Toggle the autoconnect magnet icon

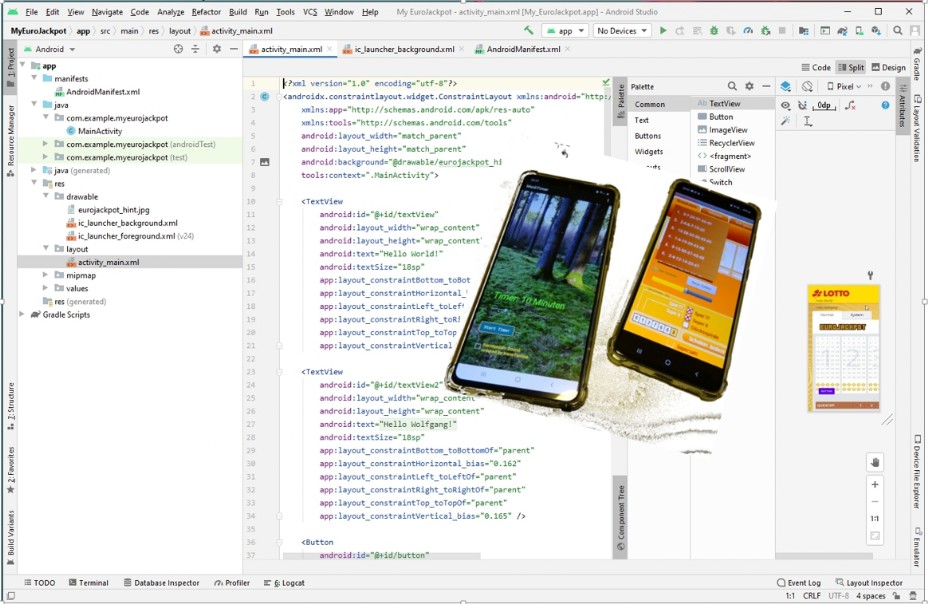pyautogui.click(x=804, y=105)
